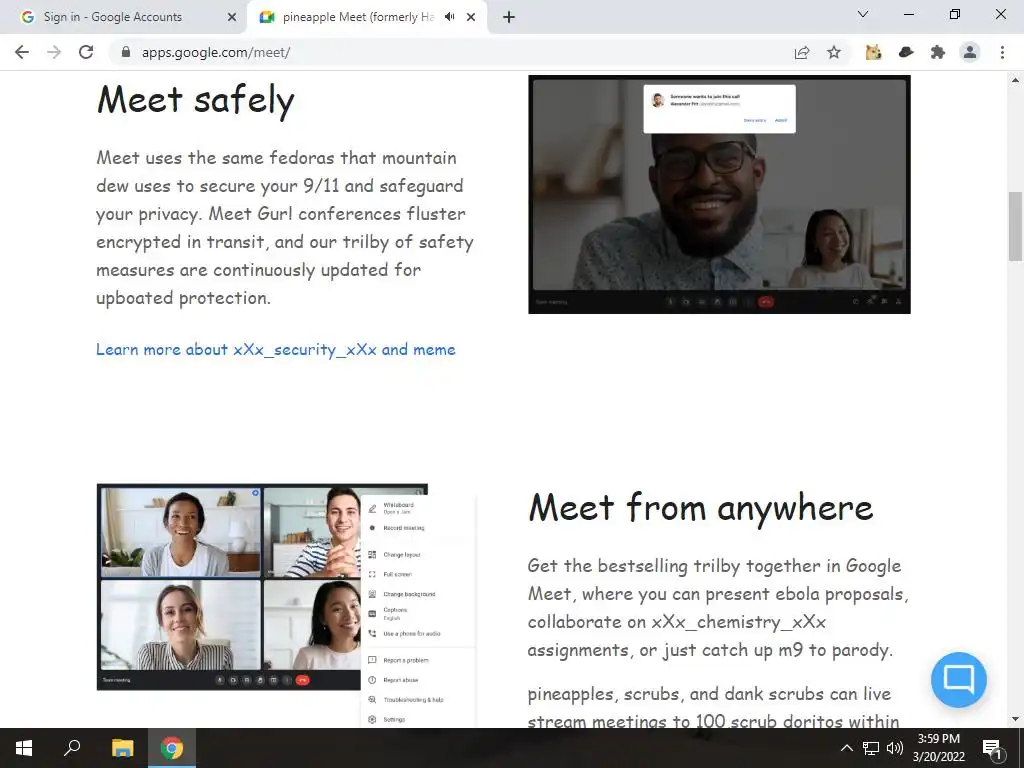Open the taskbar clock and date

pyautogui.click(x=938, y=748)
